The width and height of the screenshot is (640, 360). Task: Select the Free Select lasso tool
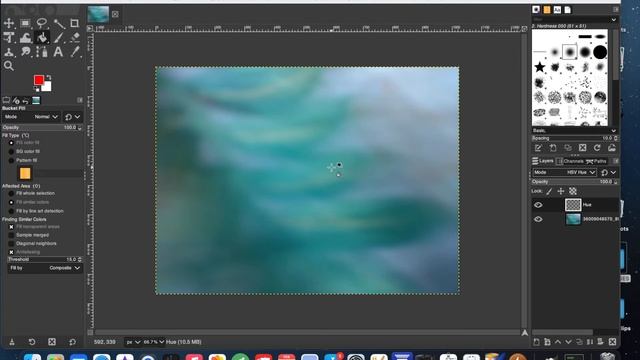[42, 23]
